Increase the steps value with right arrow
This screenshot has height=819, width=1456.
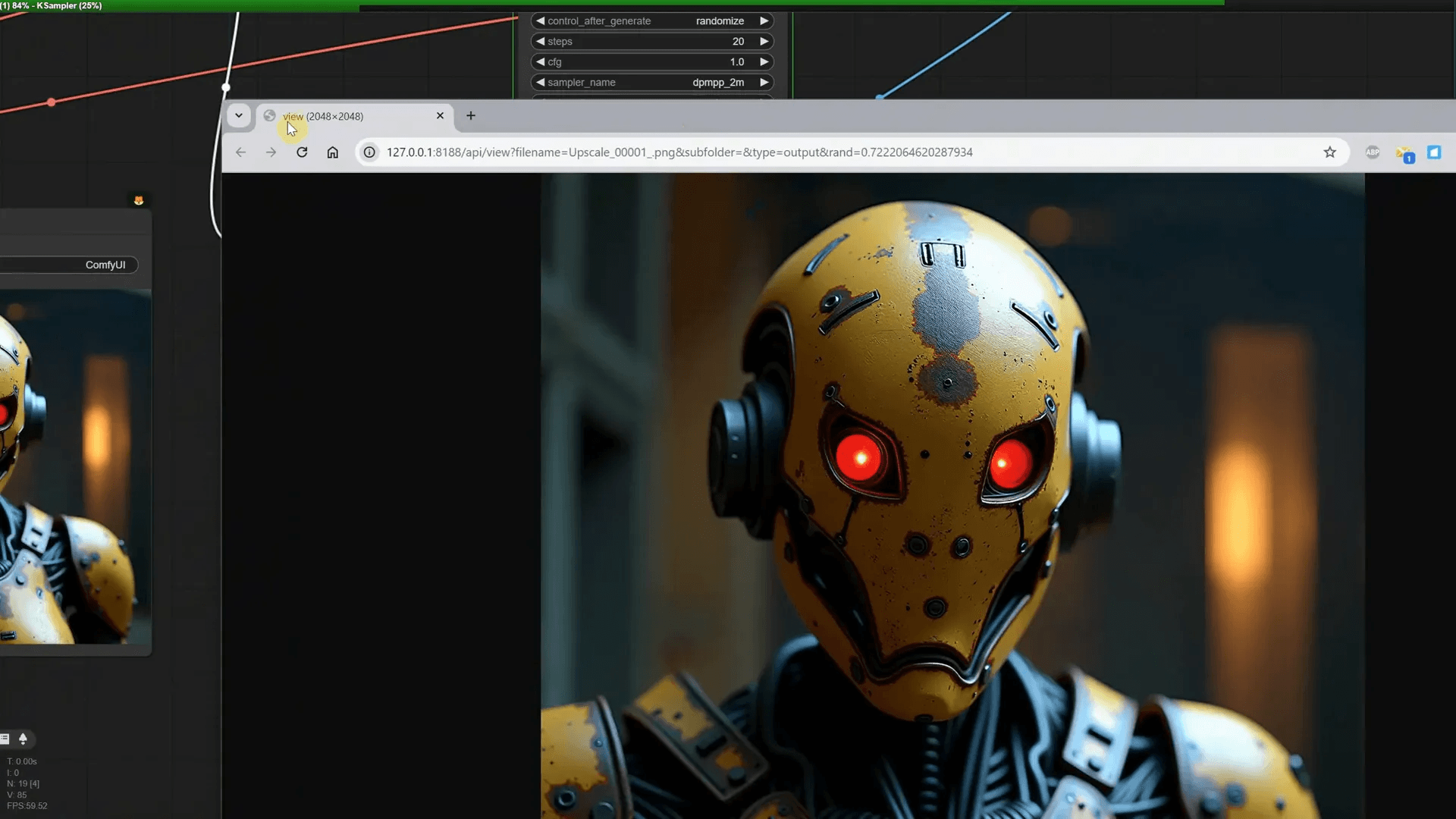764,42
